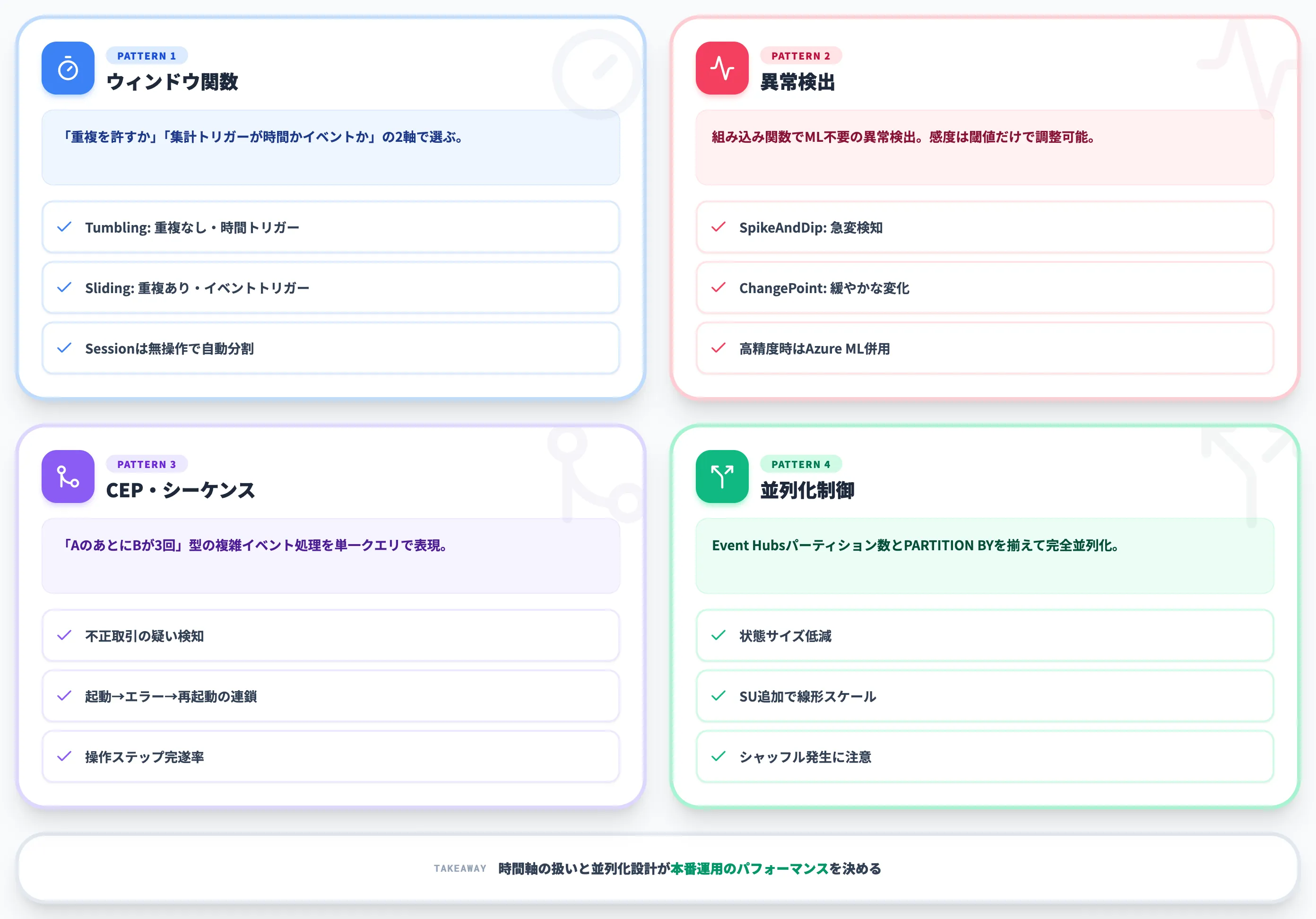The width and height of the screenshot is (1316, 919).
Task: Click the green phrase 本番運用のパフォーマンス
Action: [x=750, y=868]
